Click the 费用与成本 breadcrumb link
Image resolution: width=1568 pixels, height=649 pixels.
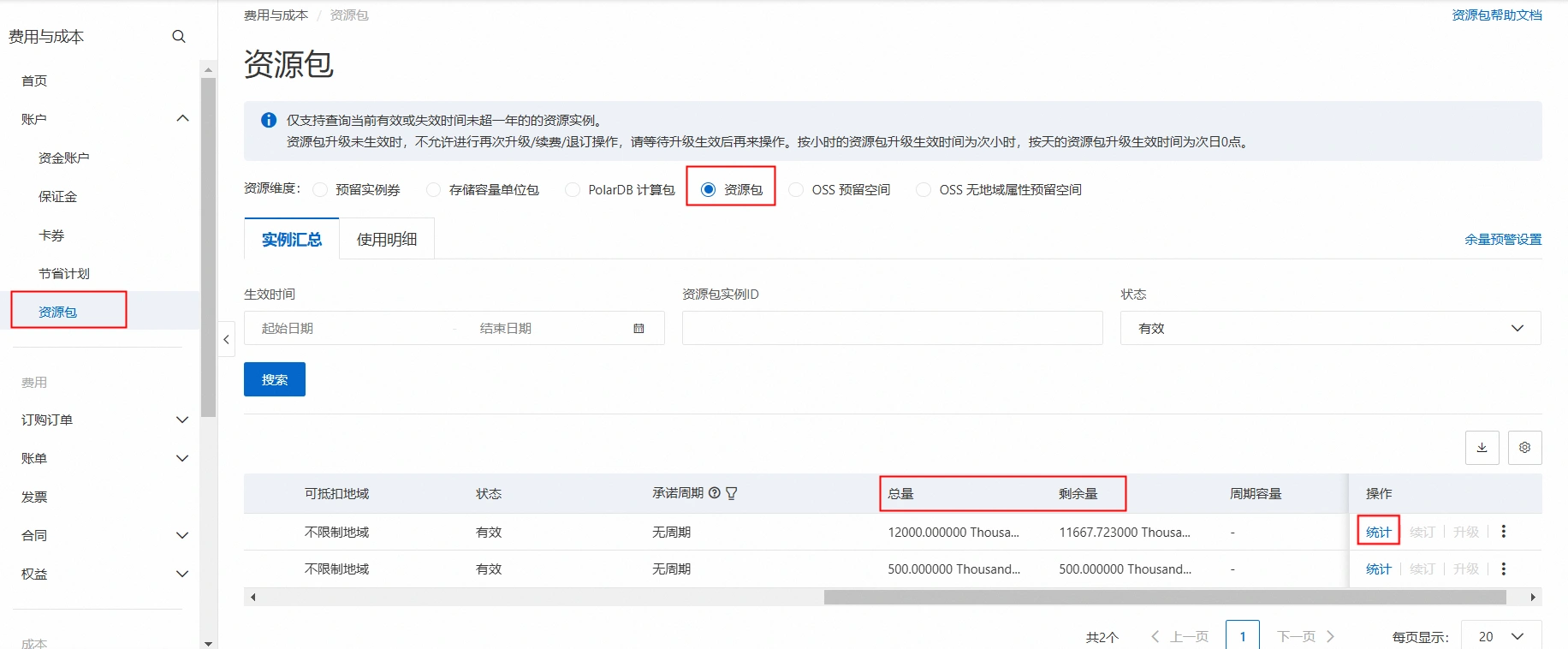276,15
